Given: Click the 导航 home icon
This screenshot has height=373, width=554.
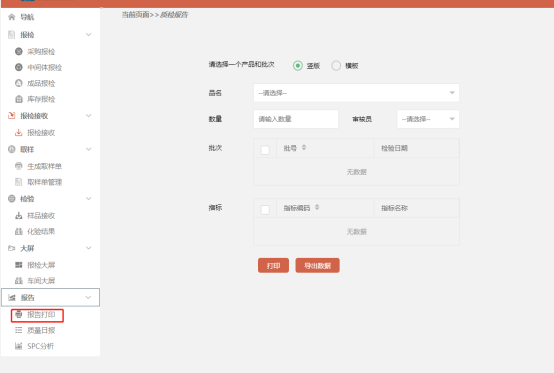Looking at the screenshot, I should point(12,17).
